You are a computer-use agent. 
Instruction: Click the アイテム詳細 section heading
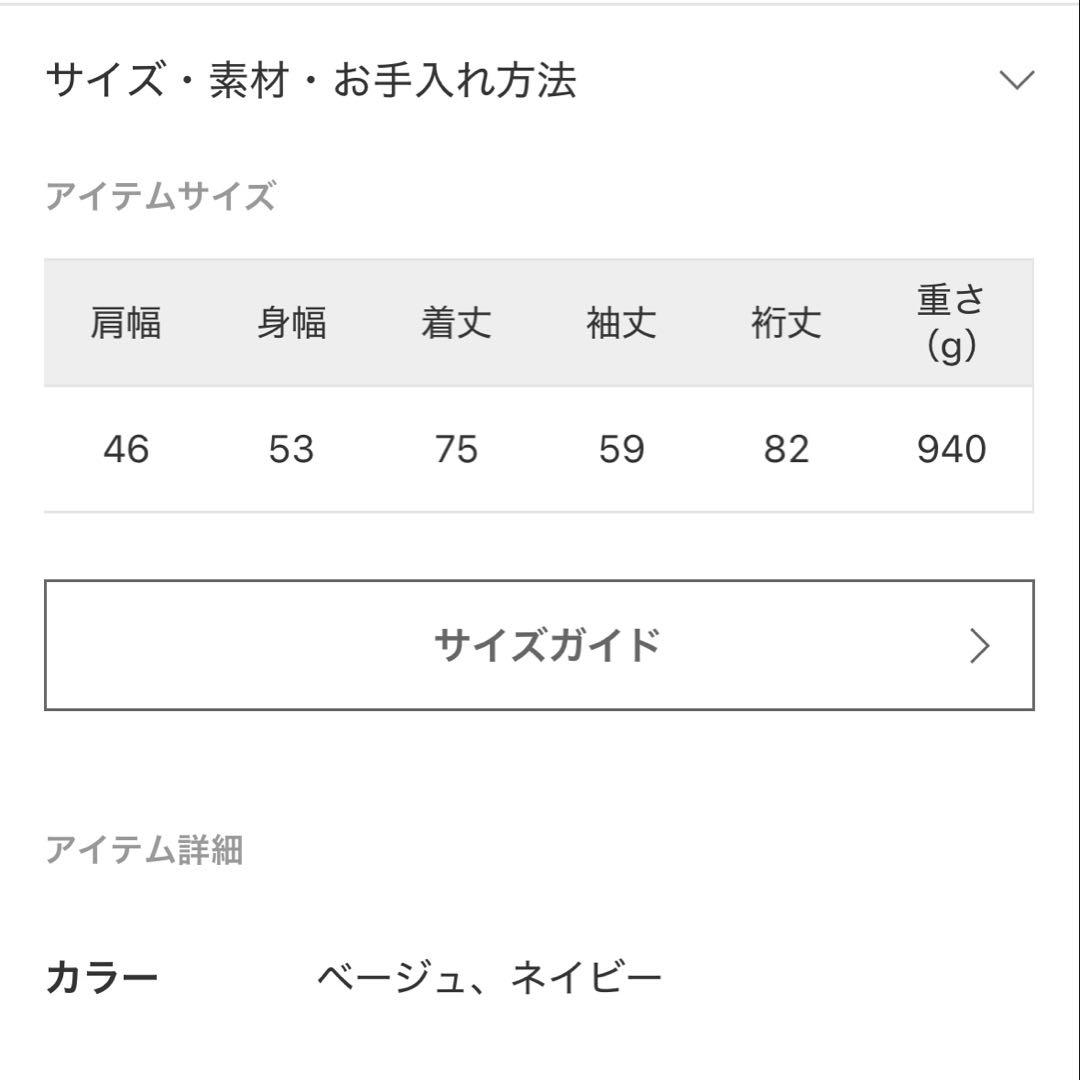click(145, 849)
